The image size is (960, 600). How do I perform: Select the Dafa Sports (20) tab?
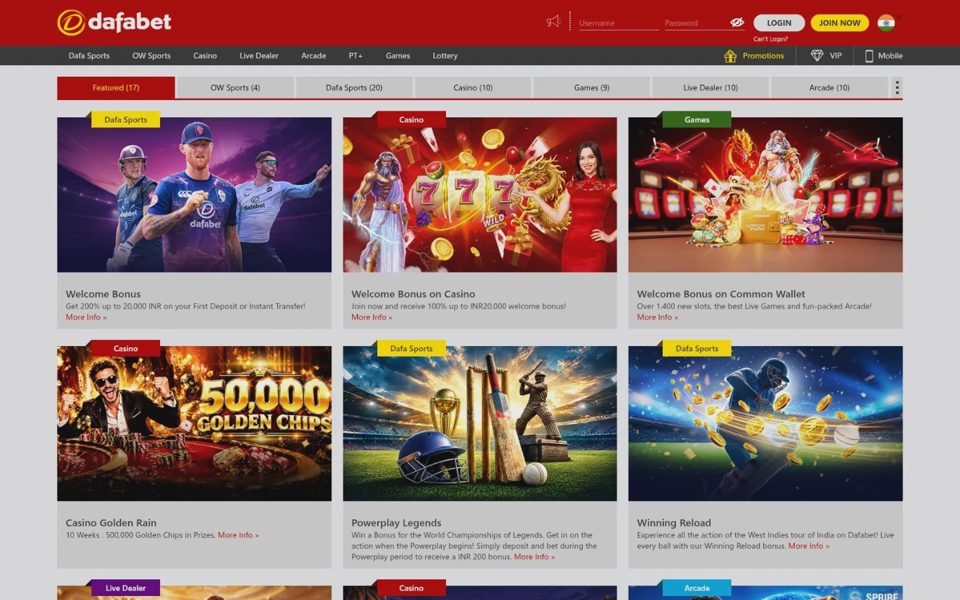[x=354, y=88]
